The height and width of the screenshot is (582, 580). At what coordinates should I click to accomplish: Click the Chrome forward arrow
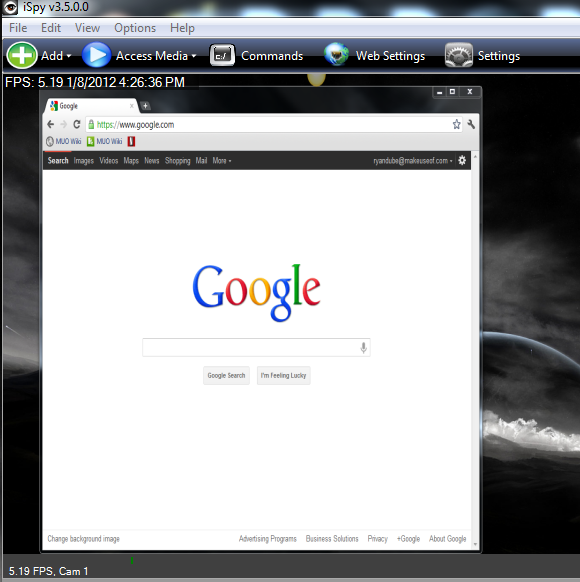coord(63,124)
